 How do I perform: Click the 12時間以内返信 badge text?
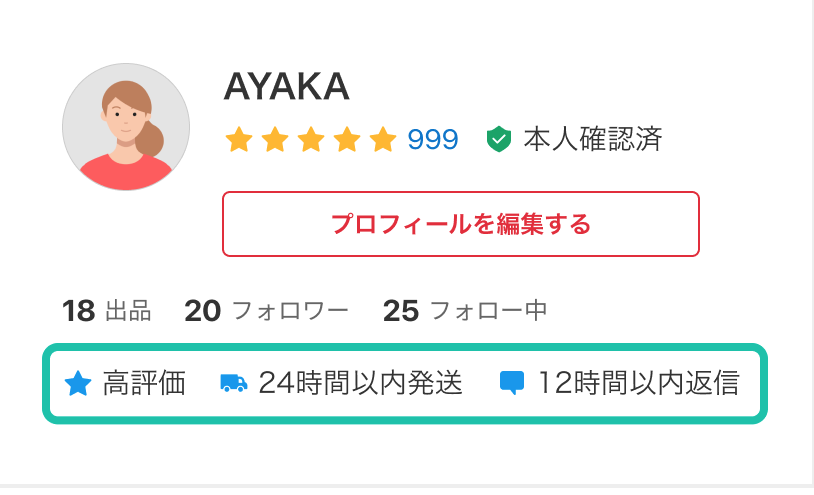[x=639, y=383]
